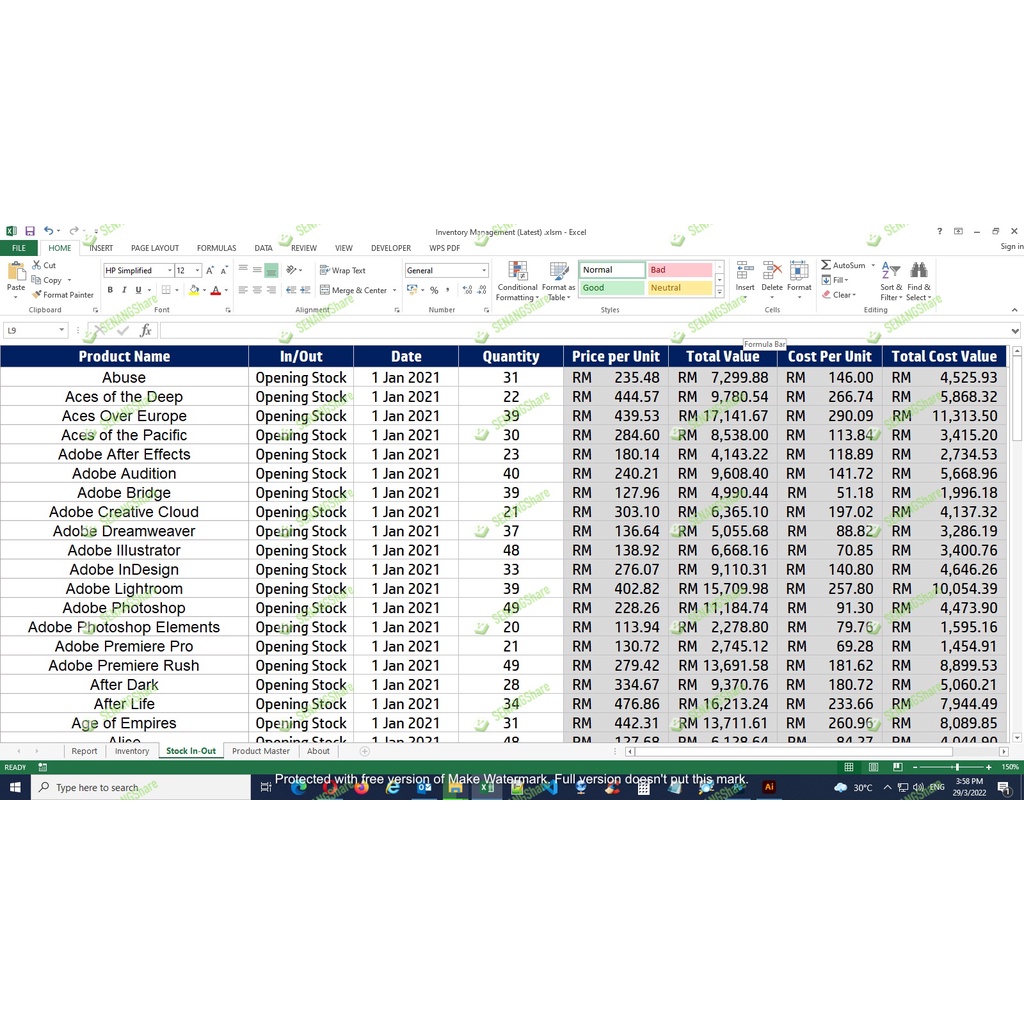
Task: Click the Merge & Center button
Action: [353, 290]
